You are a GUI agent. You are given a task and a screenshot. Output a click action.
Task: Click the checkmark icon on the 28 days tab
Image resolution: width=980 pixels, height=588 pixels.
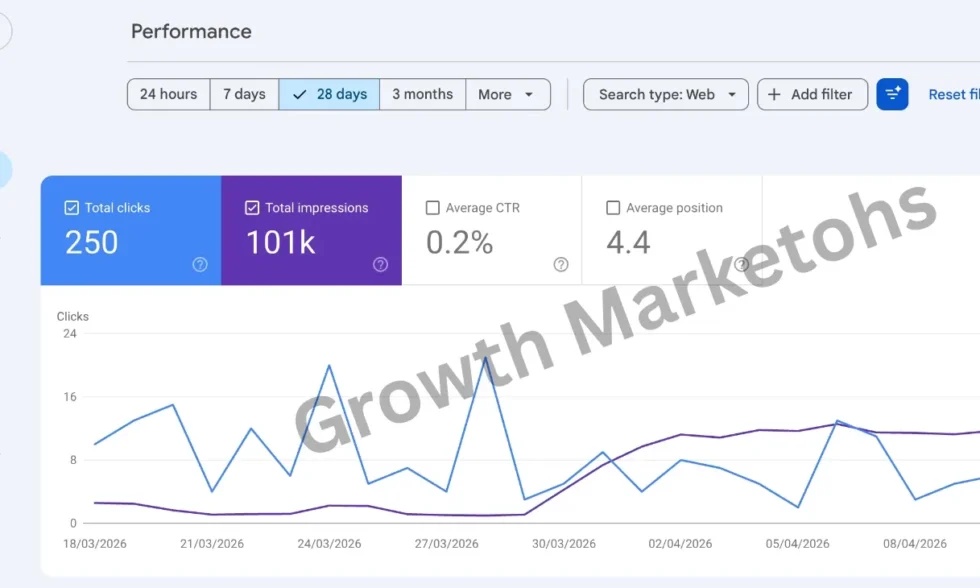click(x=299, y=93)
